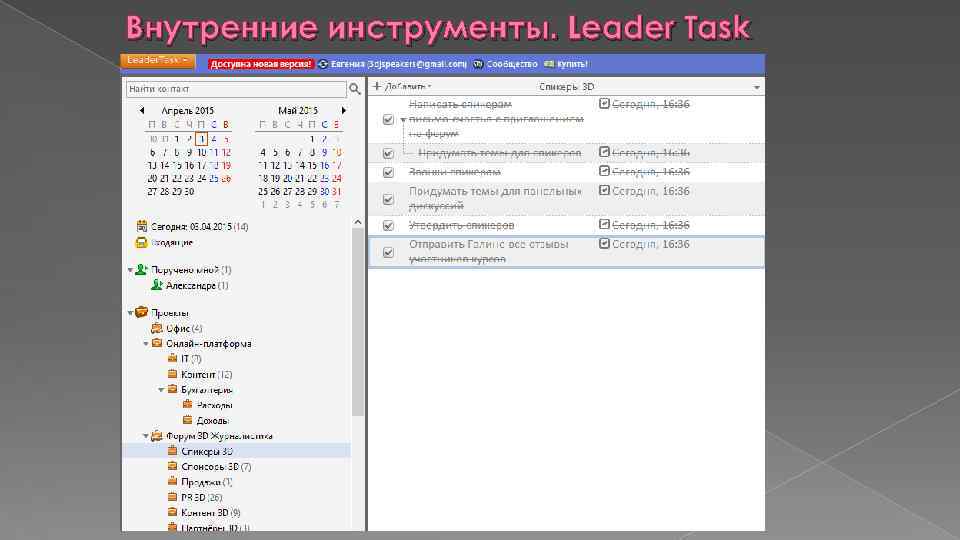Select the Сегодня: 03.04.2015 item
The height and width of the screenshot is (540, 960).
pos(200,227)
